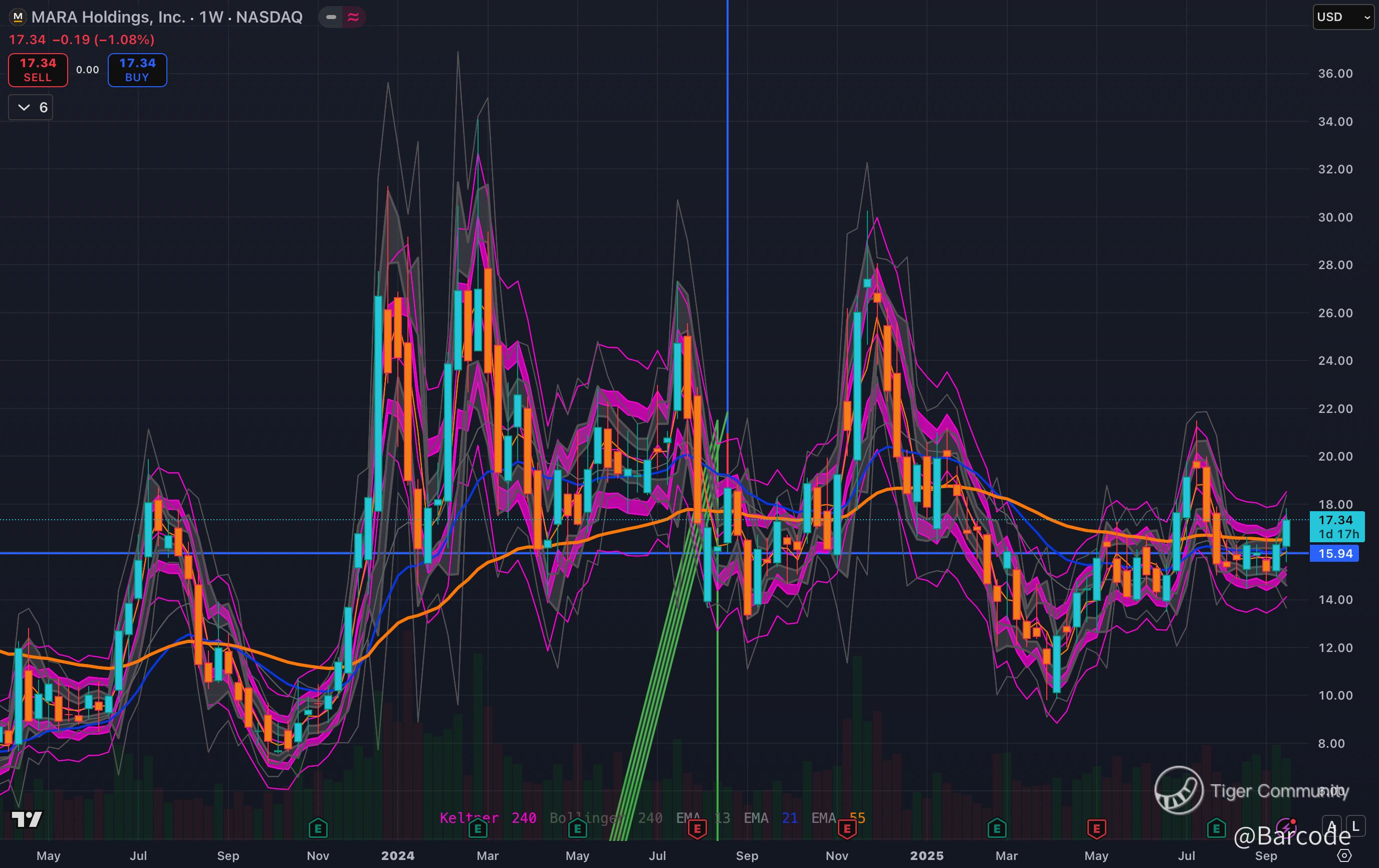Click the 17.34 SELL button

point(38,70)
